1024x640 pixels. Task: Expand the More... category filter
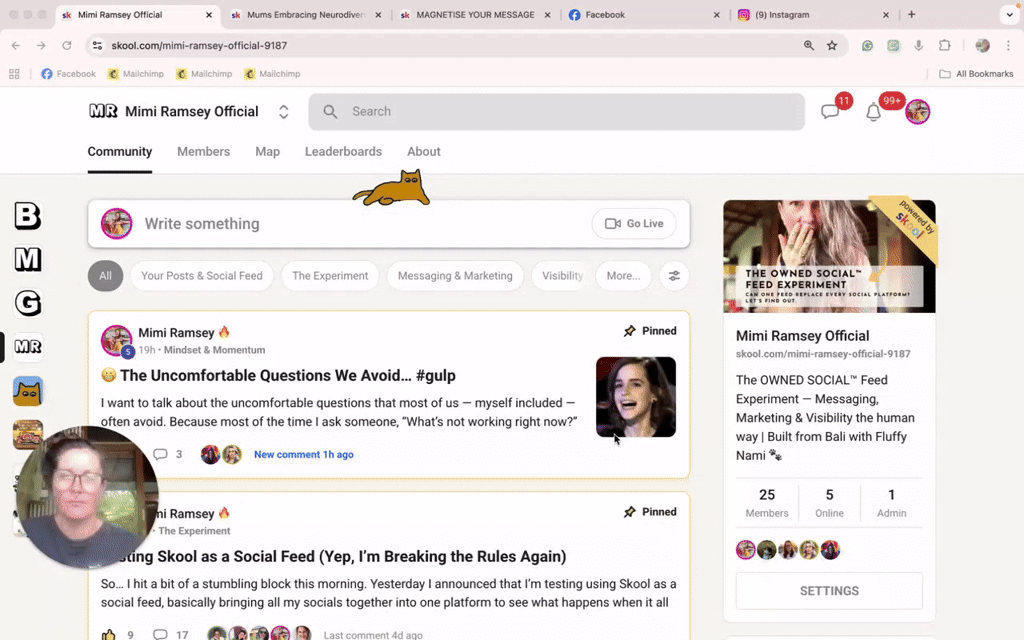click(624, 276)
